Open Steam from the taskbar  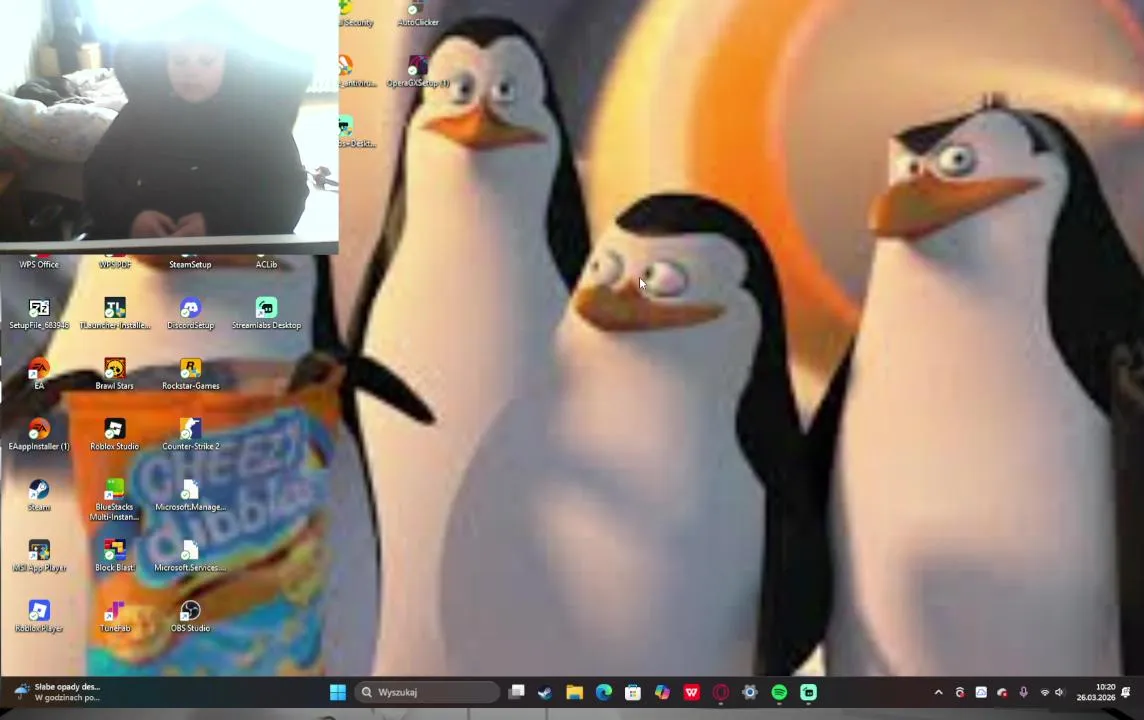(x=545, y=692)
